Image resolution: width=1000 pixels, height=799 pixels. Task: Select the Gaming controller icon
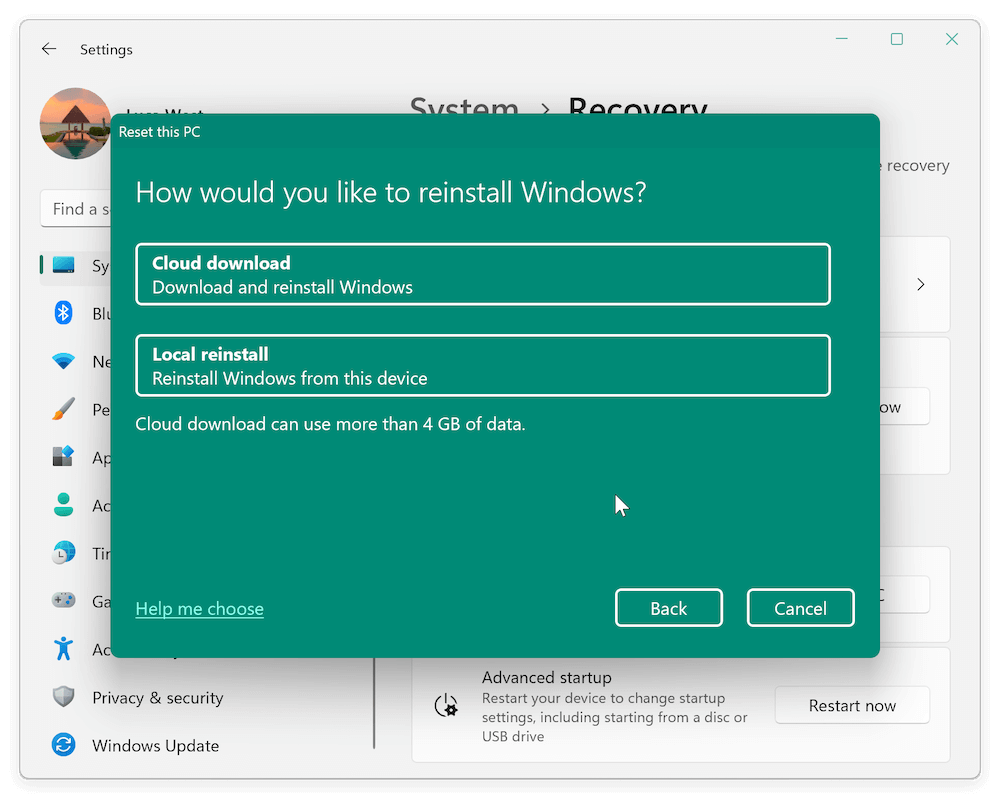(x=63, y=600)
